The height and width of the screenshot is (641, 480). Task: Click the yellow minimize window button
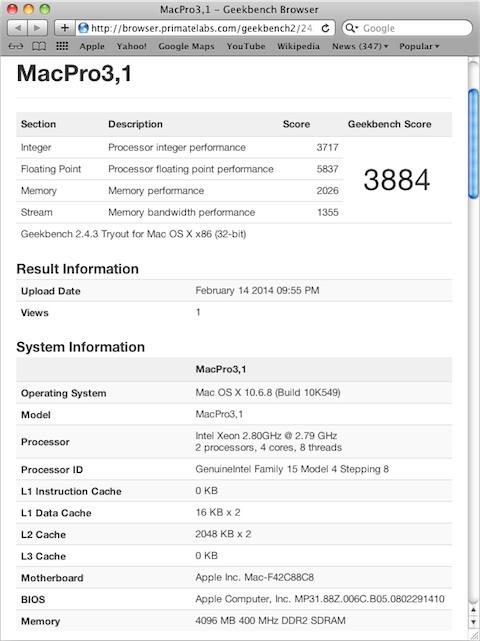tap(29, 9)
